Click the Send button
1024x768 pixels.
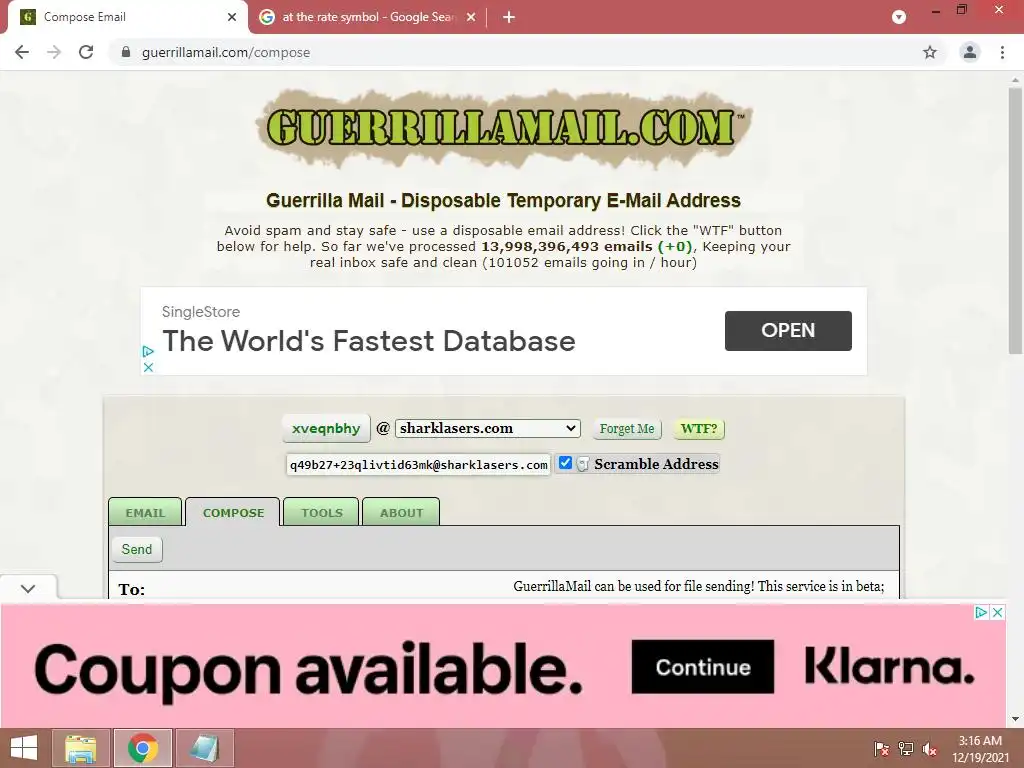pyautogui.click(x=136, y=549)
